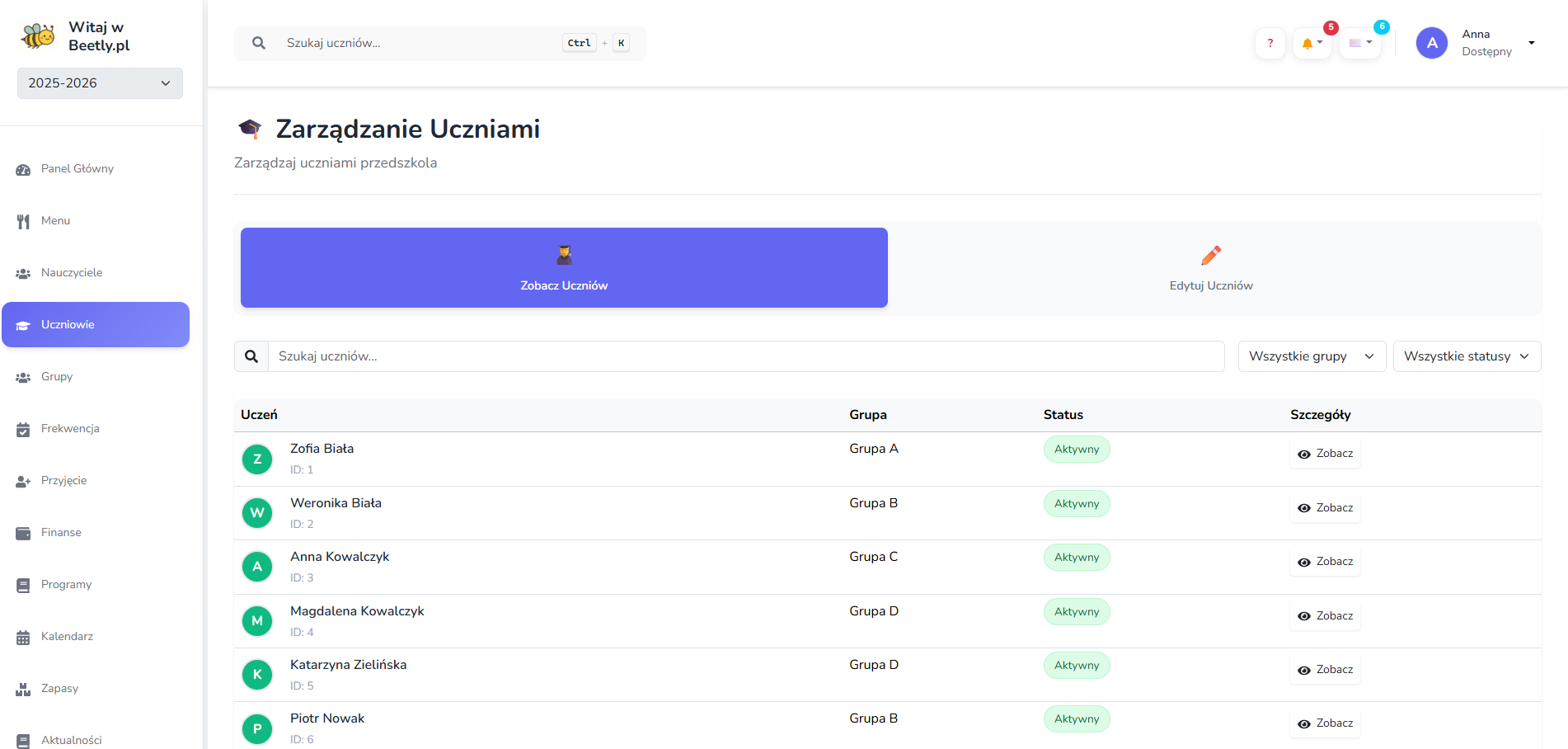Image resolution: width=1568 pixels, height=749 pixels.
Task: Open Nauczyciele from the sidebar
Action: [72, 272]
